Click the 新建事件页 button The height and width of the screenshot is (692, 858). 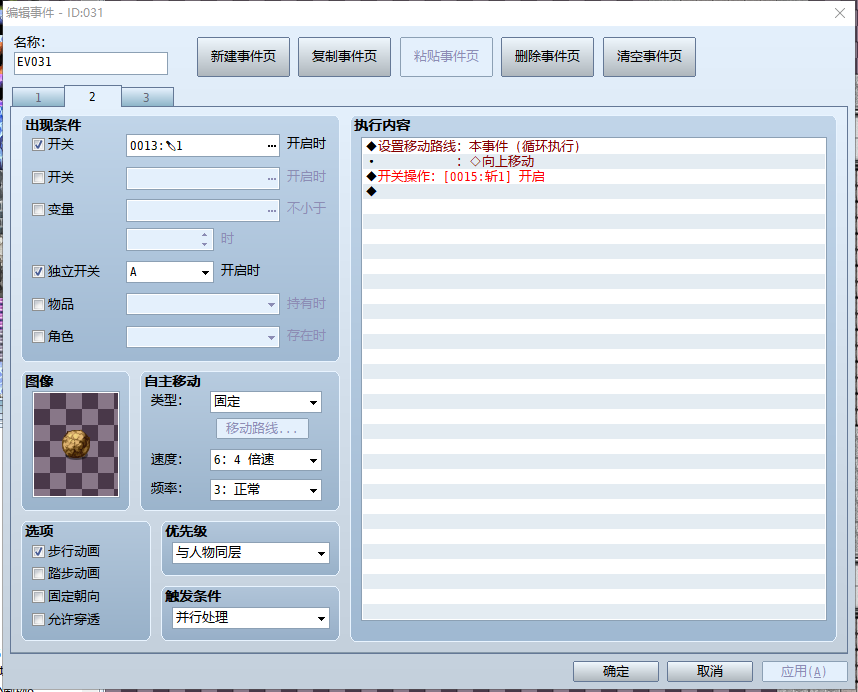tap(243, 57)
